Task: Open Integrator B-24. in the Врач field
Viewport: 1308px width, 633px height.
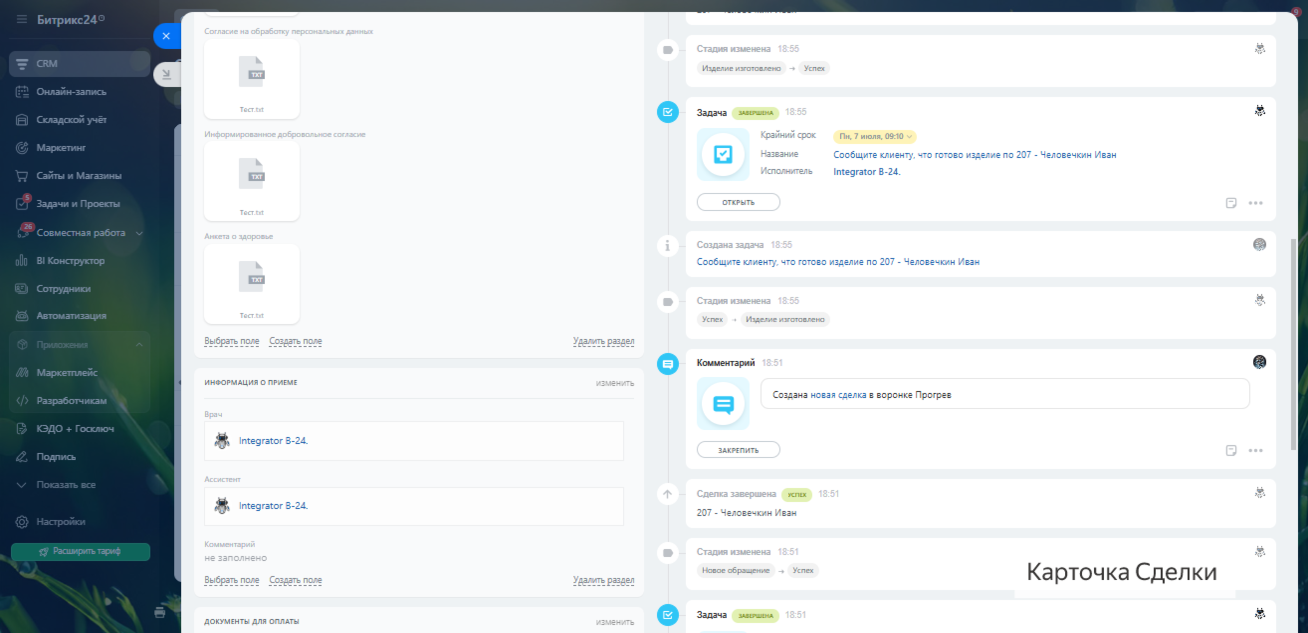Action: point(273,440)
